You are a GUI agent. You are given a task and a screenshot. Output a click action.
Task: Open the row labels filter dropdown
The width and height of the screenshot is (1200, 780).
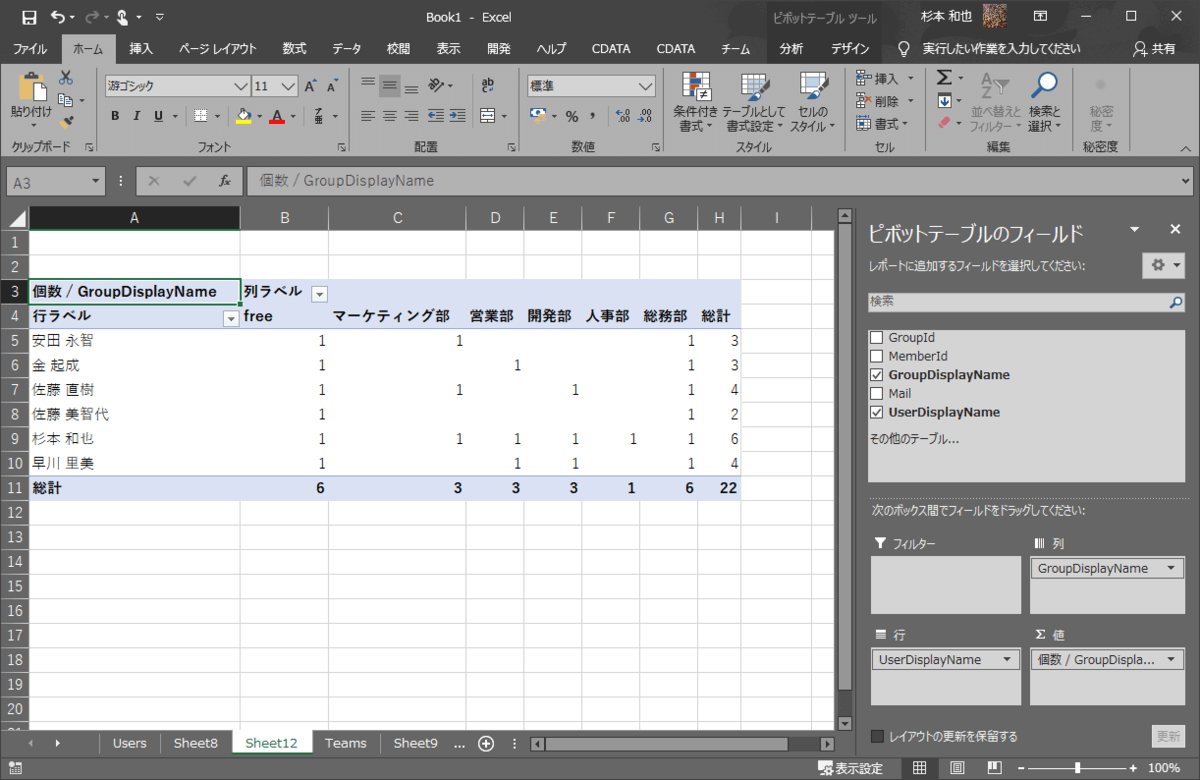coord(231,318)
